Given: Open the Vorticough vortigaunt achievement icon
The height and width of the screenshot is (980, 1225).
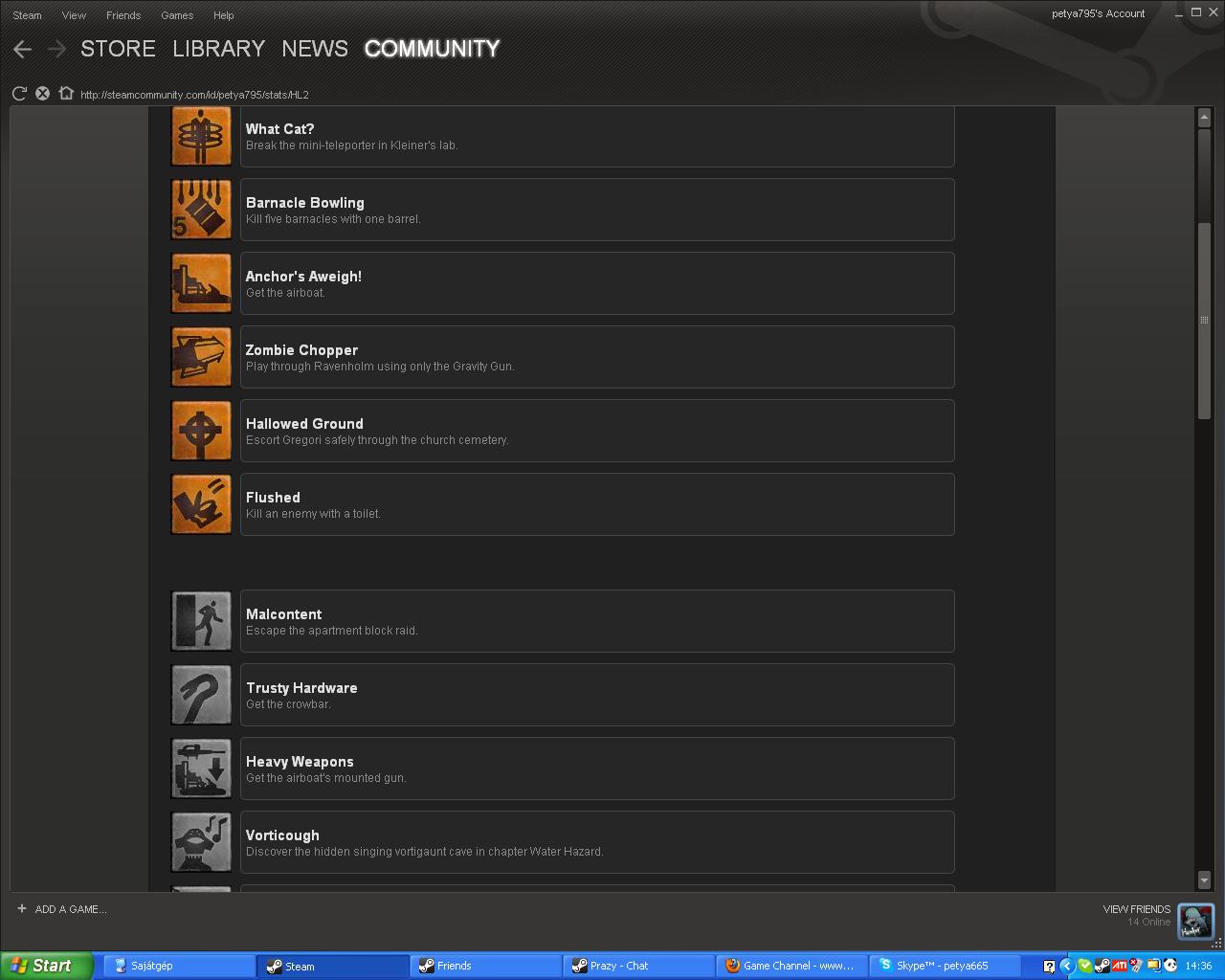Looking at the screenshot, I should [x=201, y=842].
